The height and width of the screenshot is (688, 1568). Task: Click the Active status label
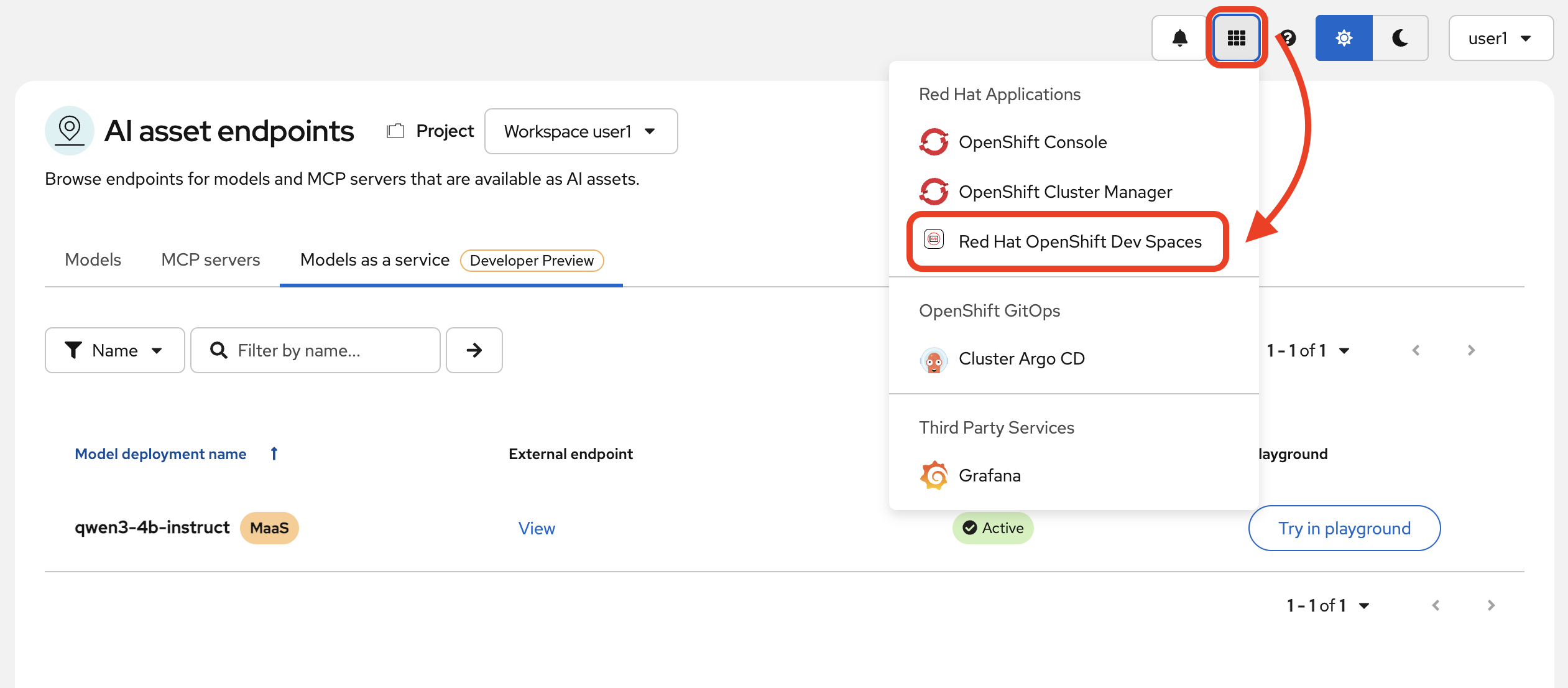click(x=993, y=528)
